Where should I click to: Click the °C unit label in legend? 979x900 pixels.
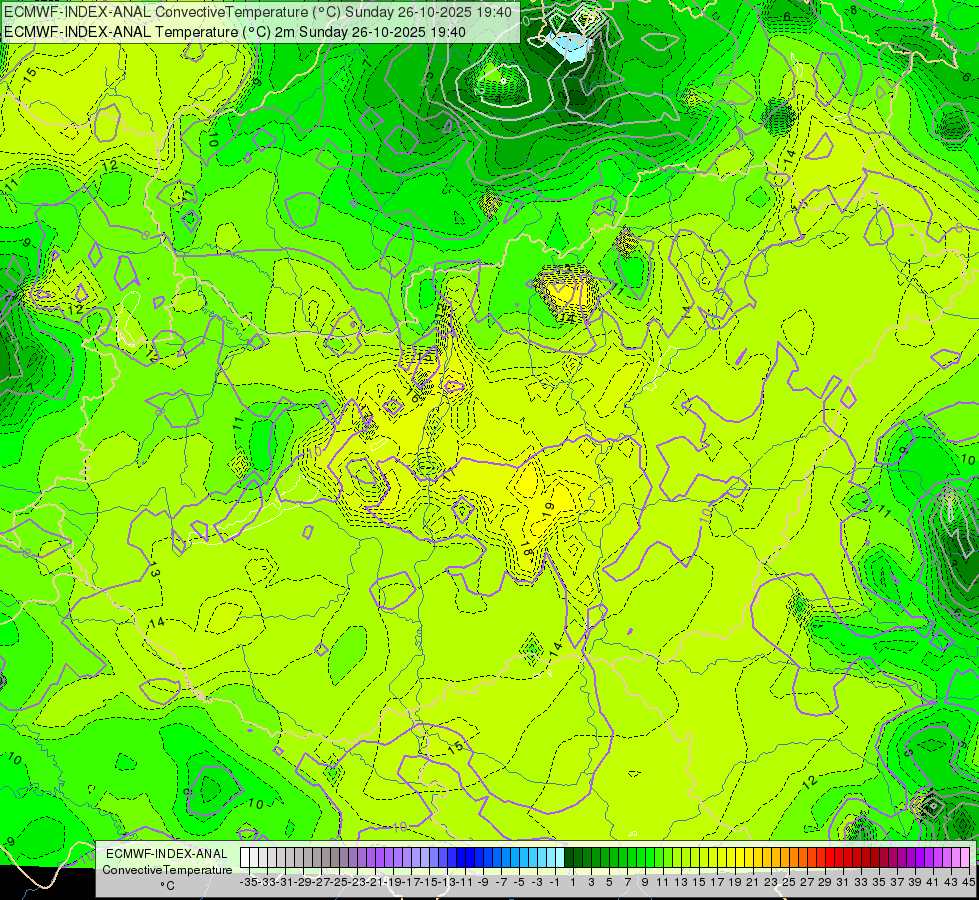tap(167, 886)
